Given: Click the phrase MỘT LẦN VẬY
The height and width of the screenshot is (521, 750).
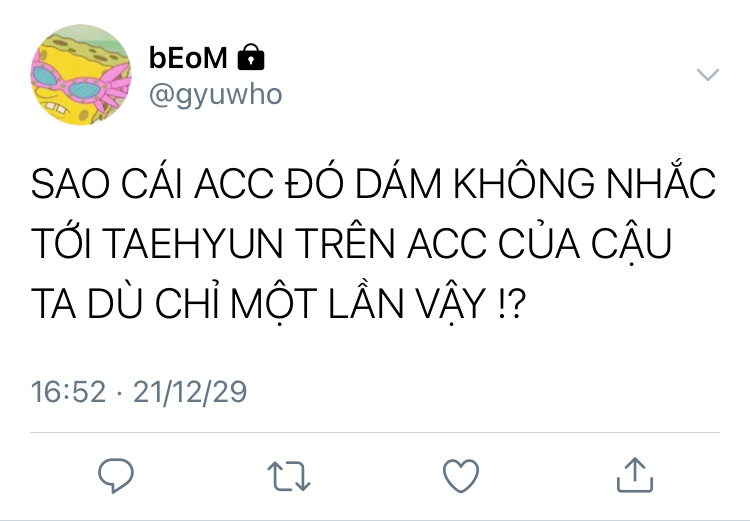Looking at the screenshot, I should pos(358,304).
